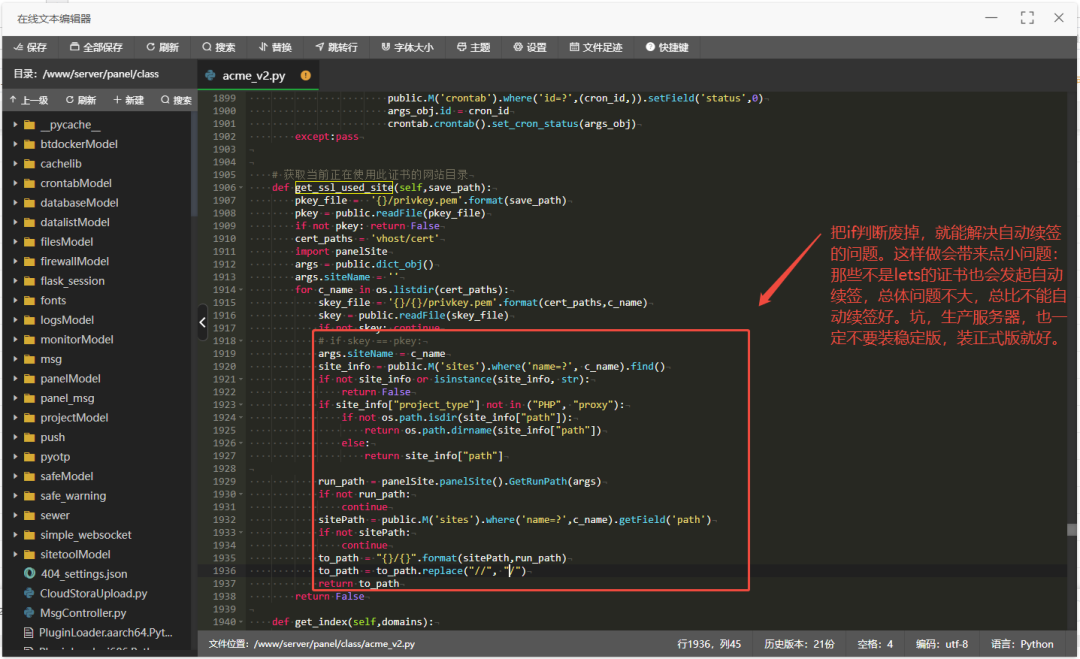Expand the __pycache__ folder
1080x659 pixels.
pyautogui.click(x=15, y=125)
